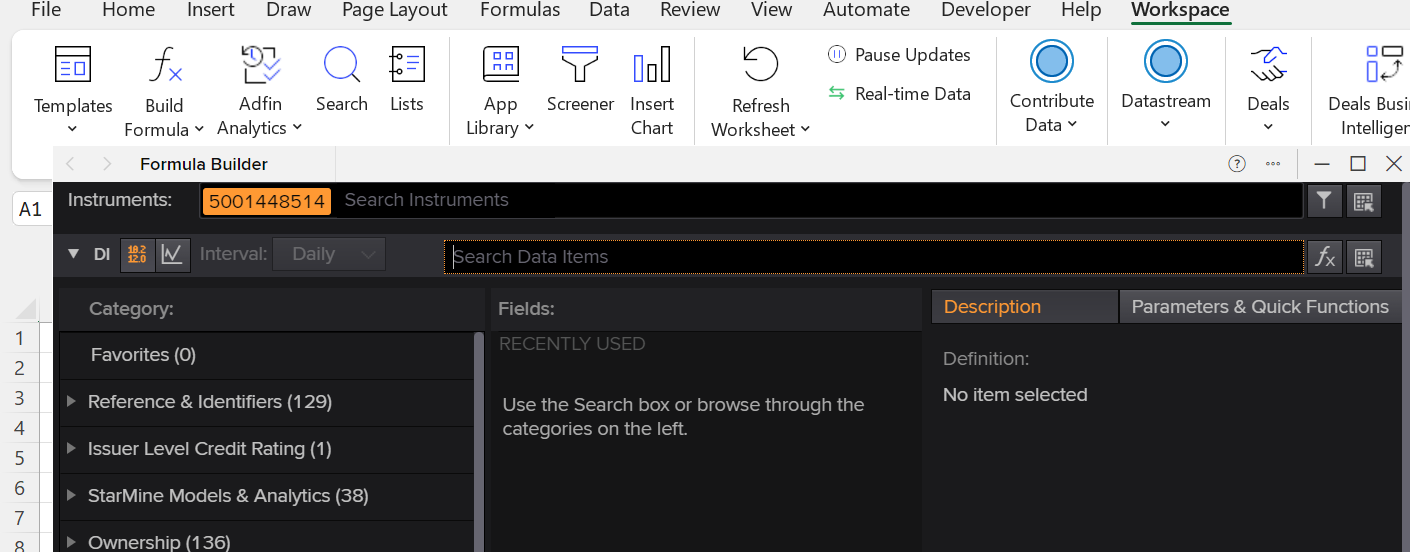Image resolution: width=1410 pixels, height=552 pixels.
Task: Launch the Screener funnel icon
Action: pyautogui.click(x=580, y=65)
